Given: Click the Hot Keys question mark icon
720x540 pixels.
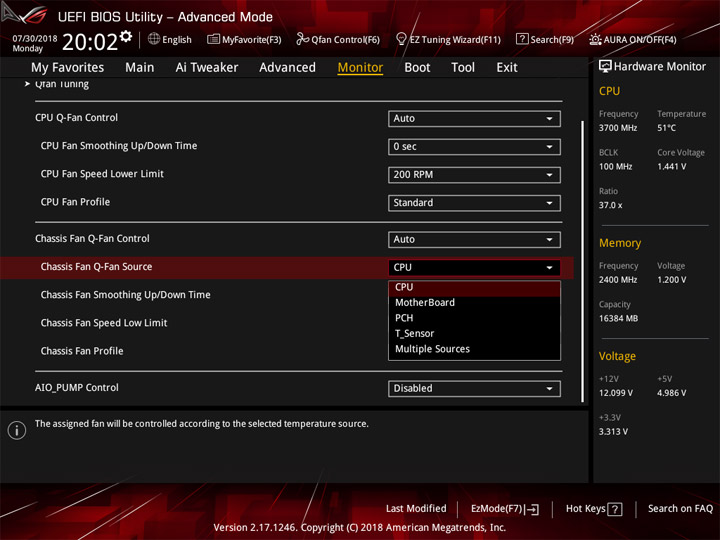Looking at the screenshot, I should click(614, 509).
